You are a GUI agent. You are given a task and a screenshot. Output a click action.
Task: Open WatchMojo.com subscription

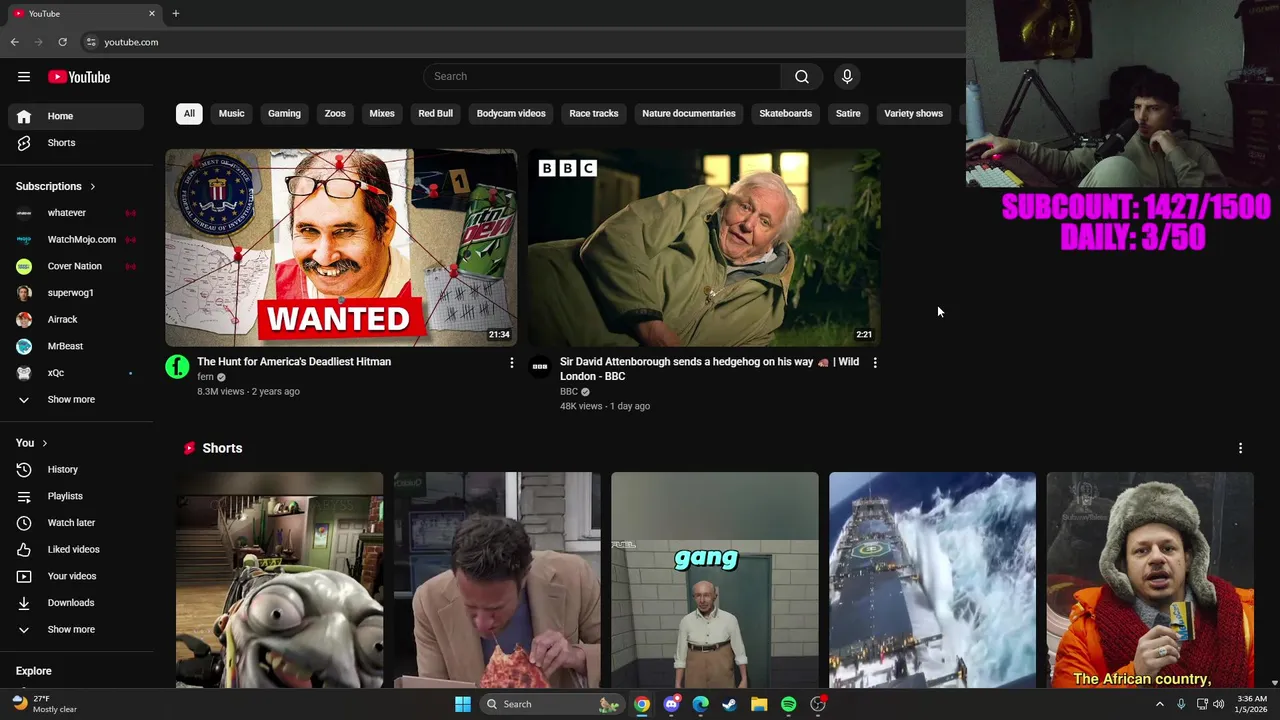(76, 240)
